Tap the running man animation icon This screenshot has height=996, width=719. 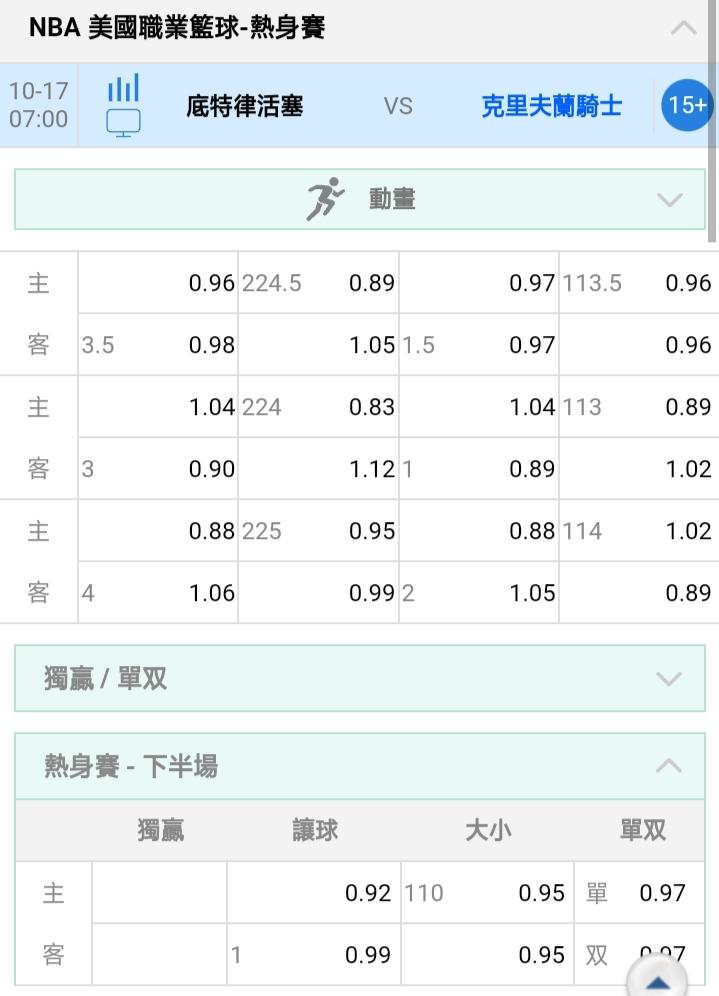tap(325, 199)
